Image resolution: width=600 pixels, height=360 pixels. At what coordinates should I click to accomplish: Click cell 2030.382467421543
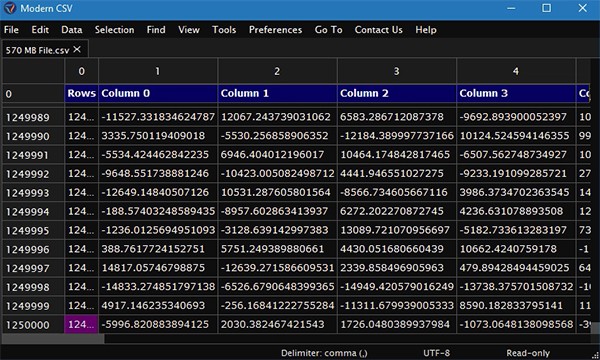tap(277, 324)
